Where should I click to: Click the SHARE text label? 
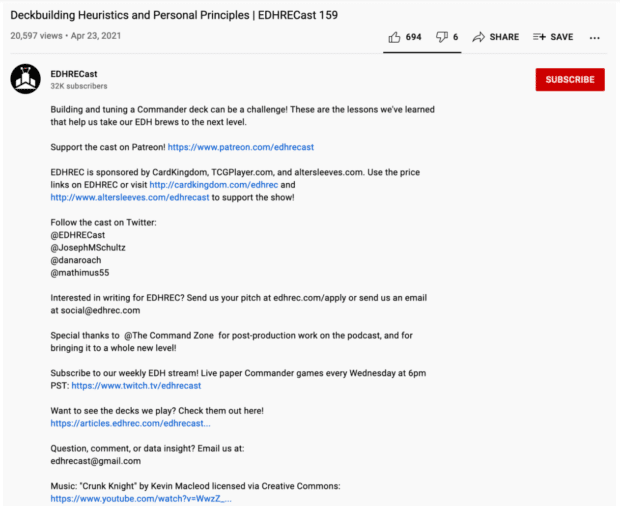[x=504, y=37]
